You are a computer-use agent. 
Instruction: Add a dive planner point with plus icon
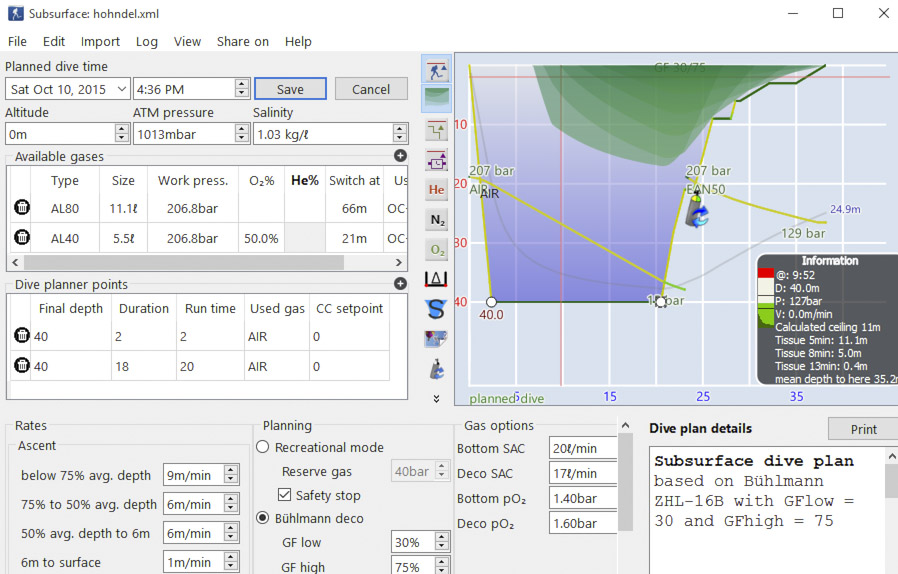tap(400, 284)
